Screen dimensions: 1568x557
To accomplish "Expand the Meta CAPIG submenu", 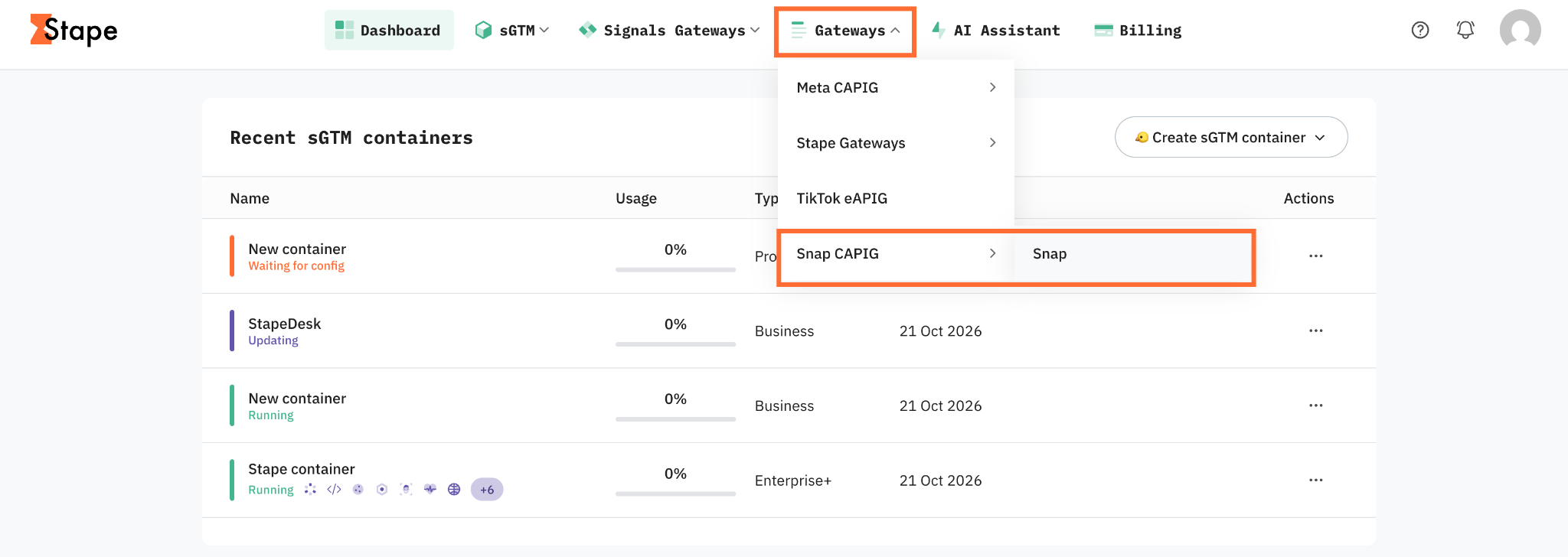I will [896, 88].
